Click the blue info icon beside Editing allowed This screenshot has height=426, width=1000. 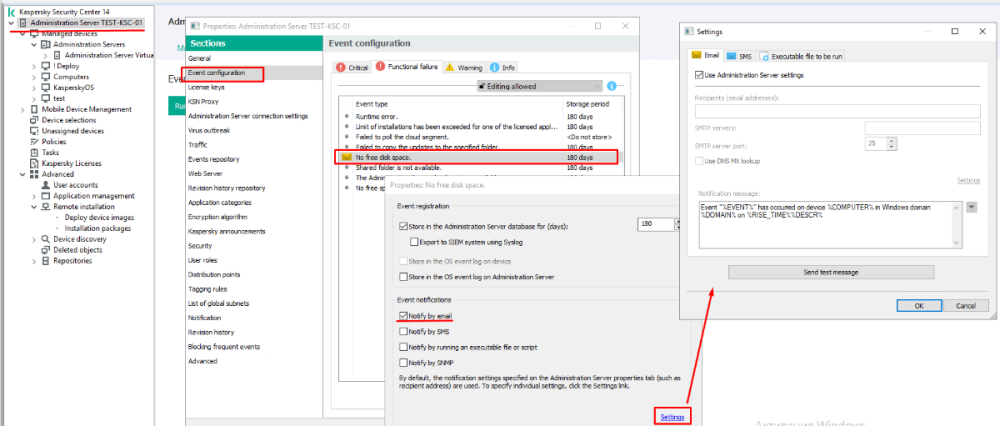tap(611, 85)
